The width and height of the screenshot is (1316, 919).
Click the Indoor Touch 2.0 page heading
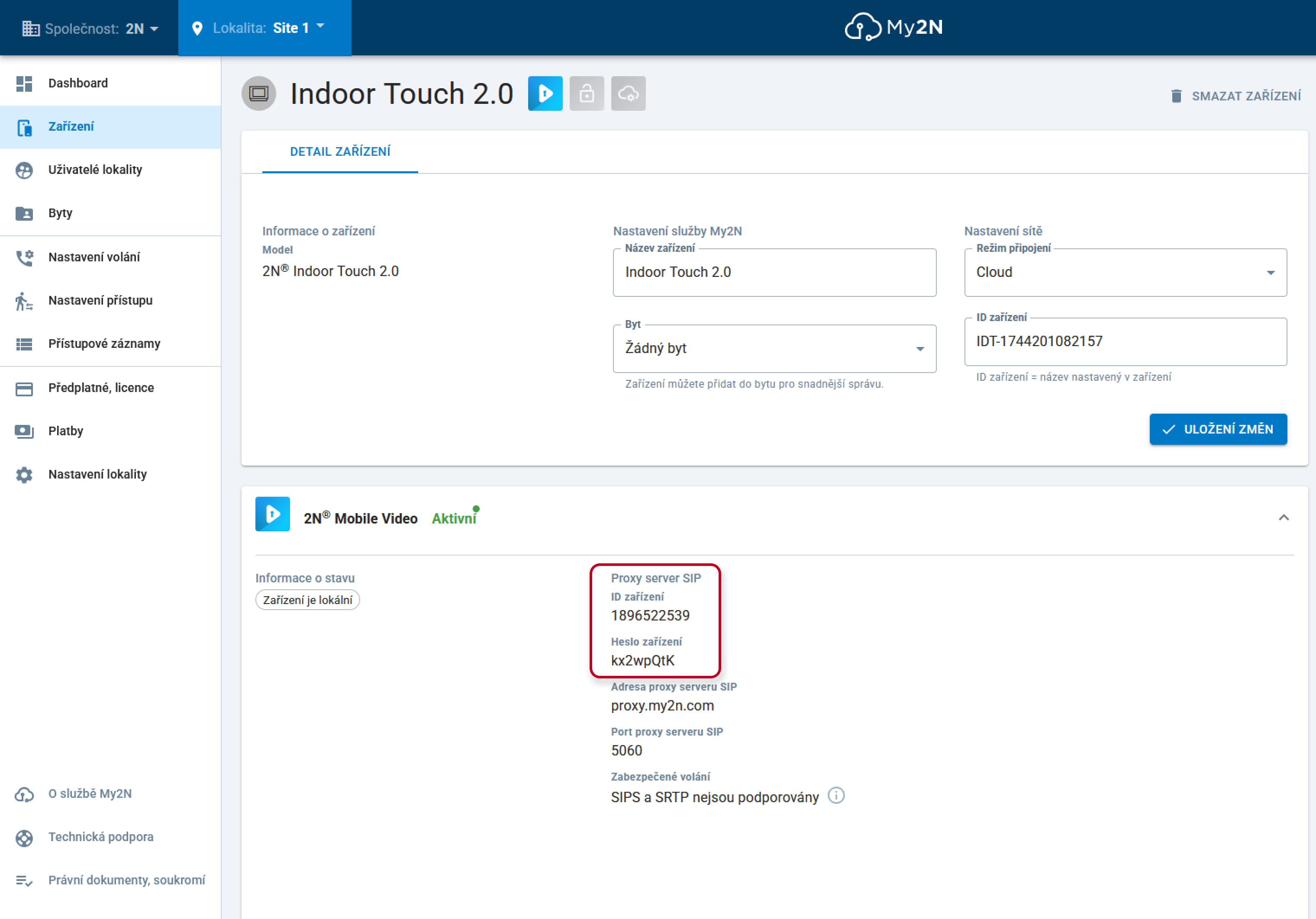pos(402,94)
